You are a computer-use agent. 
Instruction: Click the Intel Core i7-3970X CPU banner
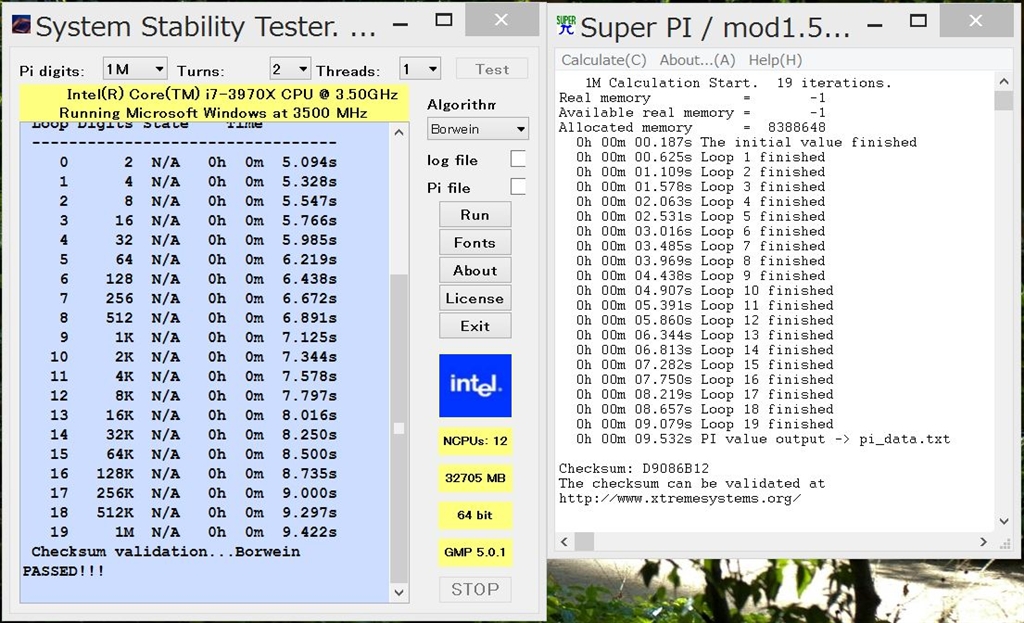click(x=214, y=103)
